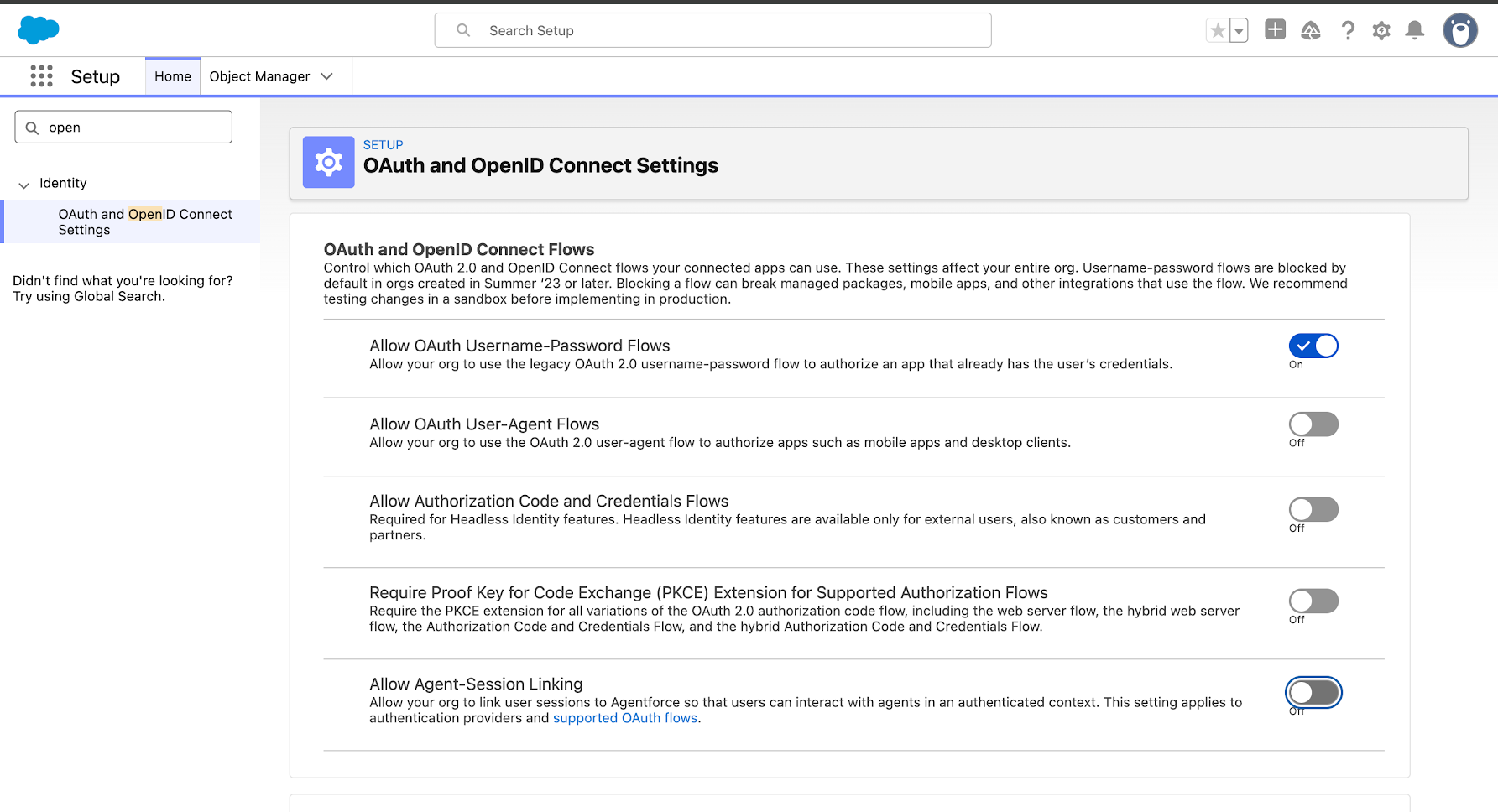Switch to the Home tab
This screenshot has width=1498, height=812.
[173, 76]
